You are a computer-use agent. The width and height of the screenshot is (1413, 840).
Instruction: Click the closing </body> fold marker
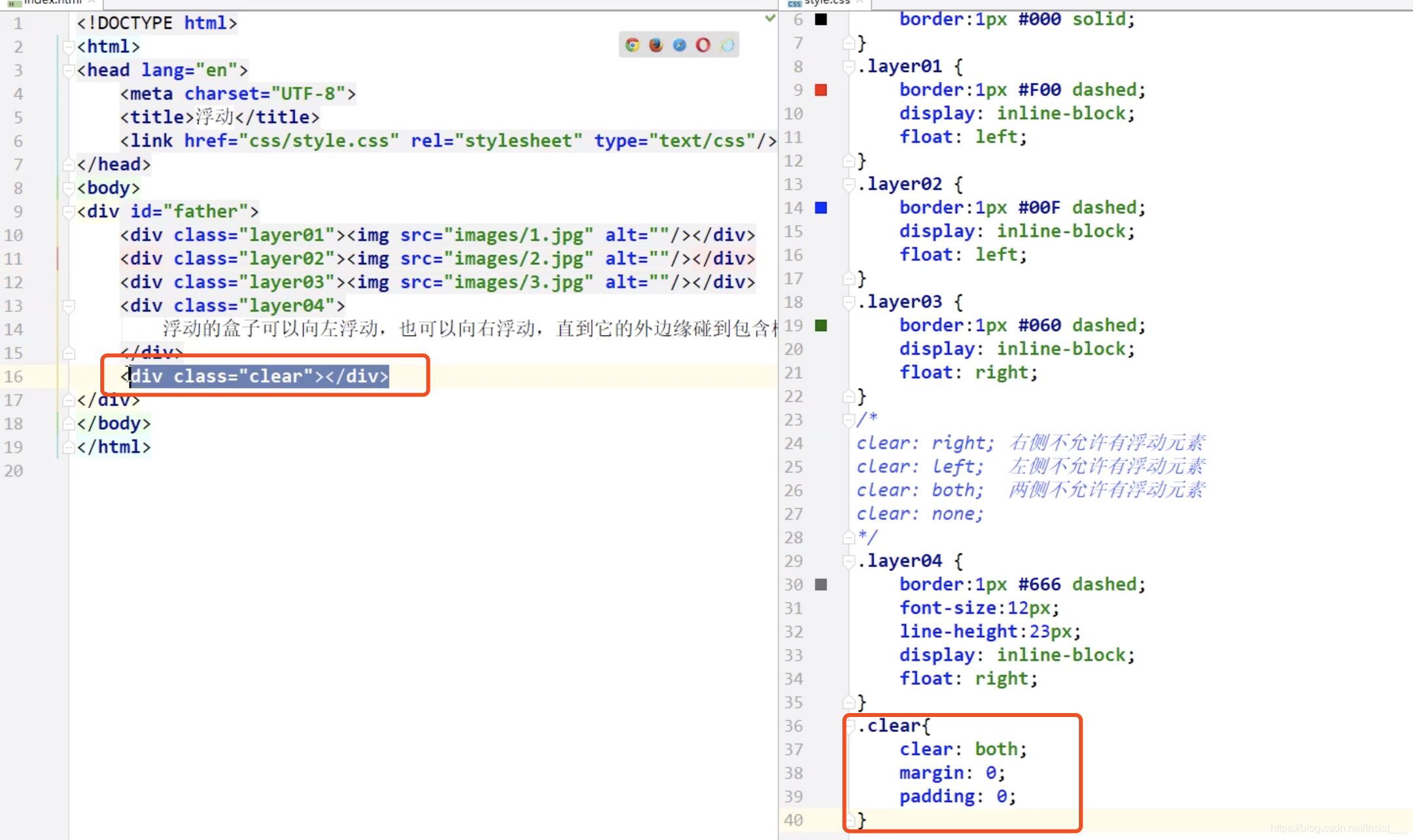point(68,424)
